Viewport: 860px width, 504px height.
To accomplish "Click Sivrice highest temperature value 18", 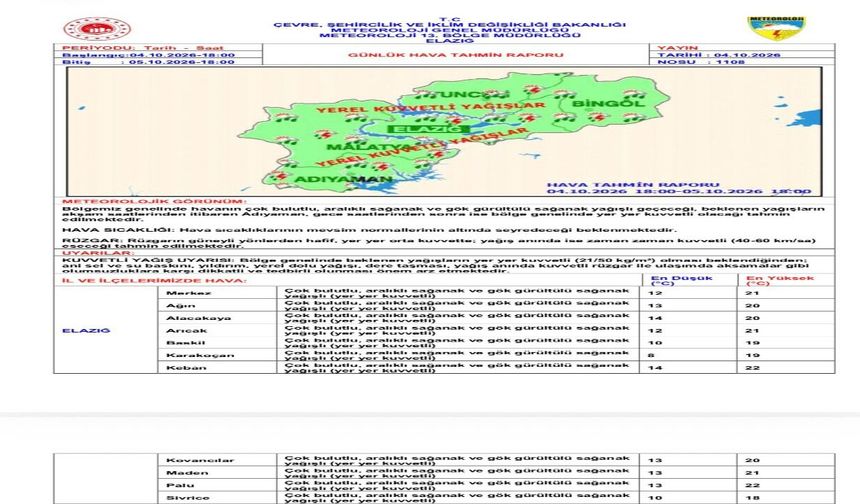I will click(x=752, y=497).
